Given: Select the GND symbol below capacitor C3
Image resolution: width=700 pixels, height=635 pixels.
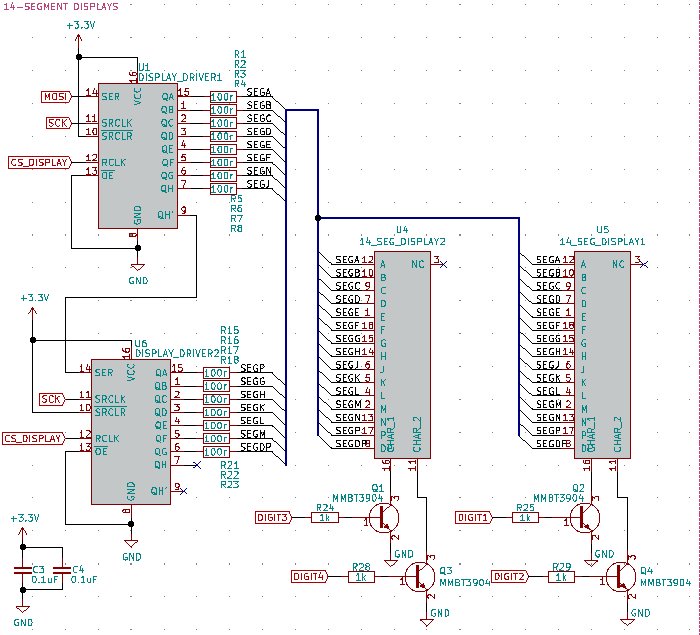Looking at the screenshot, I should coord(23,615).
